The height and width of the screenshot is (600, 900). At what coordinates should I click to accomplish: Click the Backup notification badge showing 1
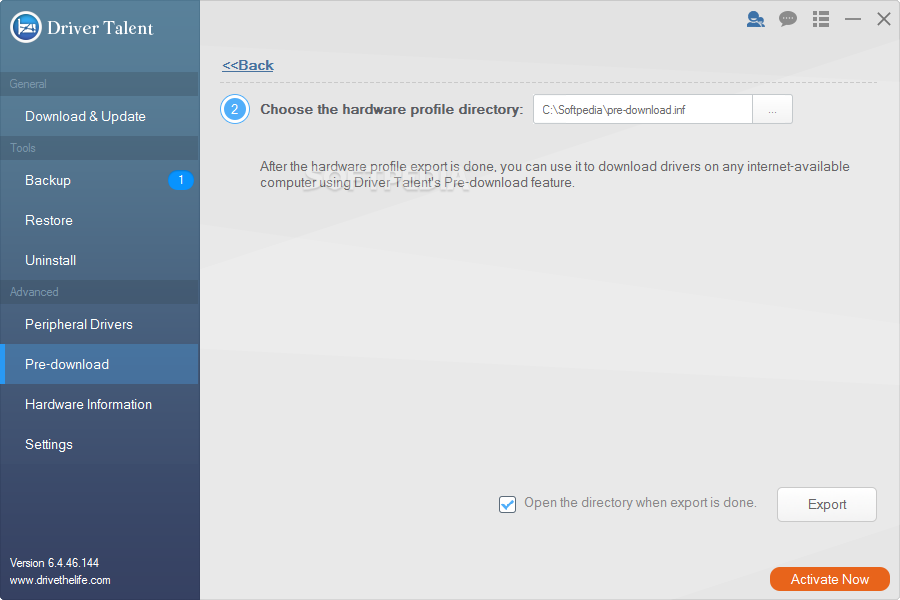click(x=181, y=180)
